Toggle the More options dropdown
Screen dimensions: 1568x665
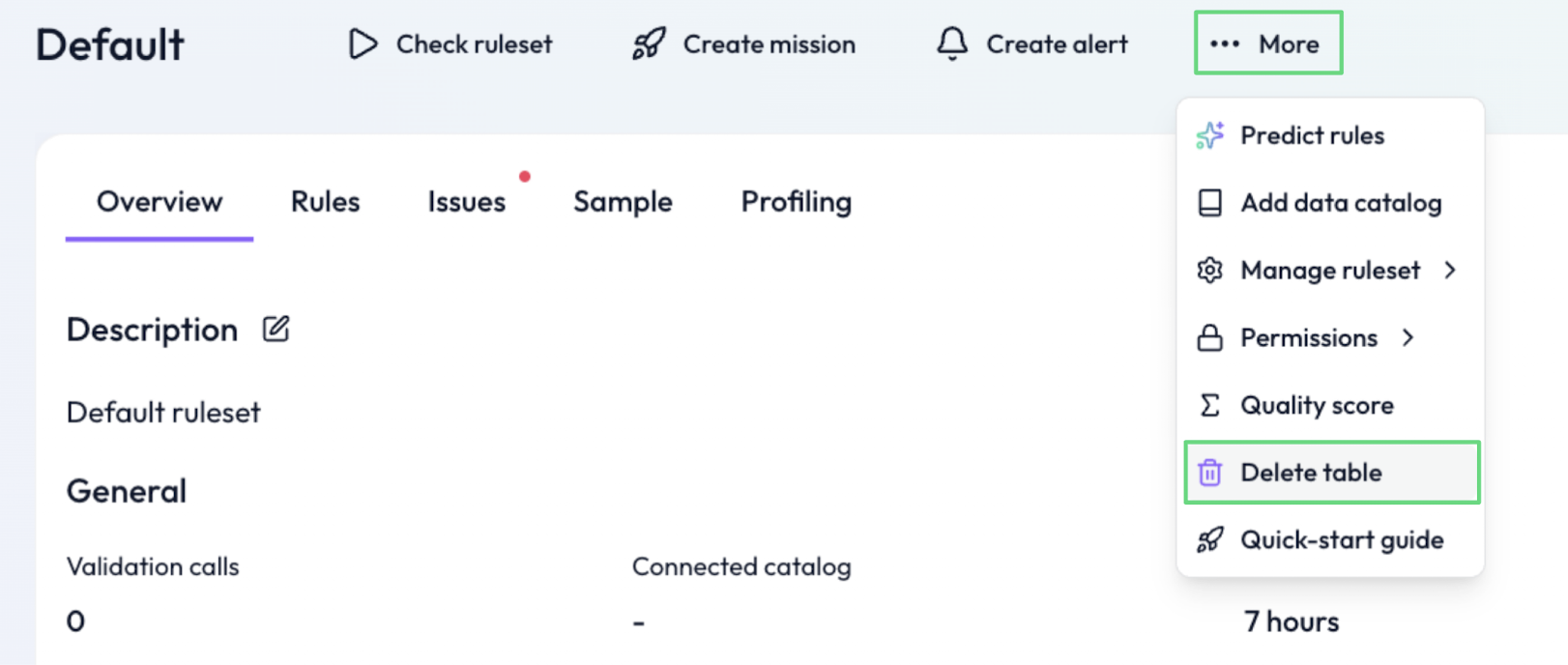click(1267, 43)
